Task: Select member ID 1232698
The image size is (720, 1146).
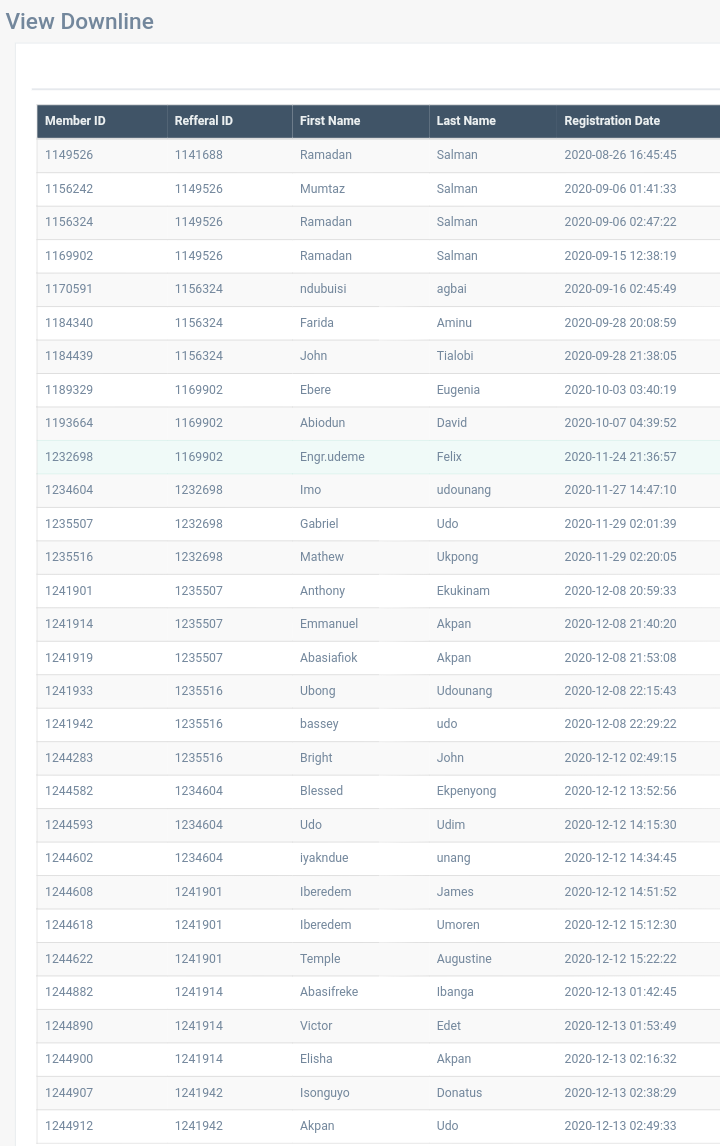Action: pyautogui.click(x=69, y=457)
